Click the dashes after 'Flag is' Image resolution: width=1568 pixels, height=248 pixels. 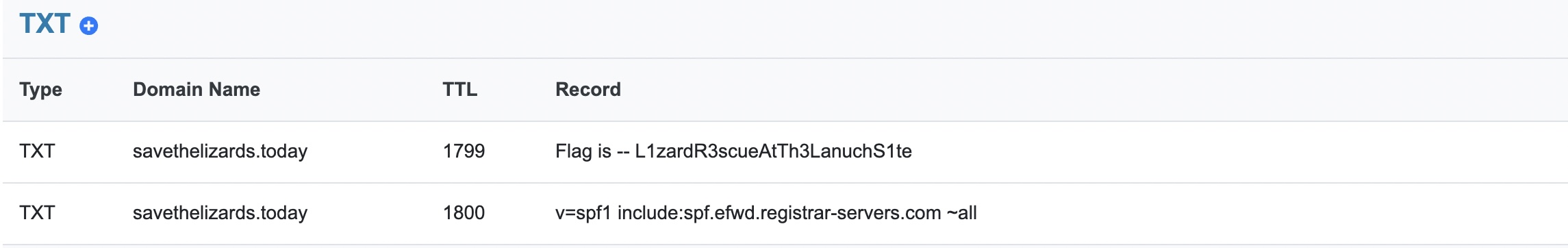(622, 151)
